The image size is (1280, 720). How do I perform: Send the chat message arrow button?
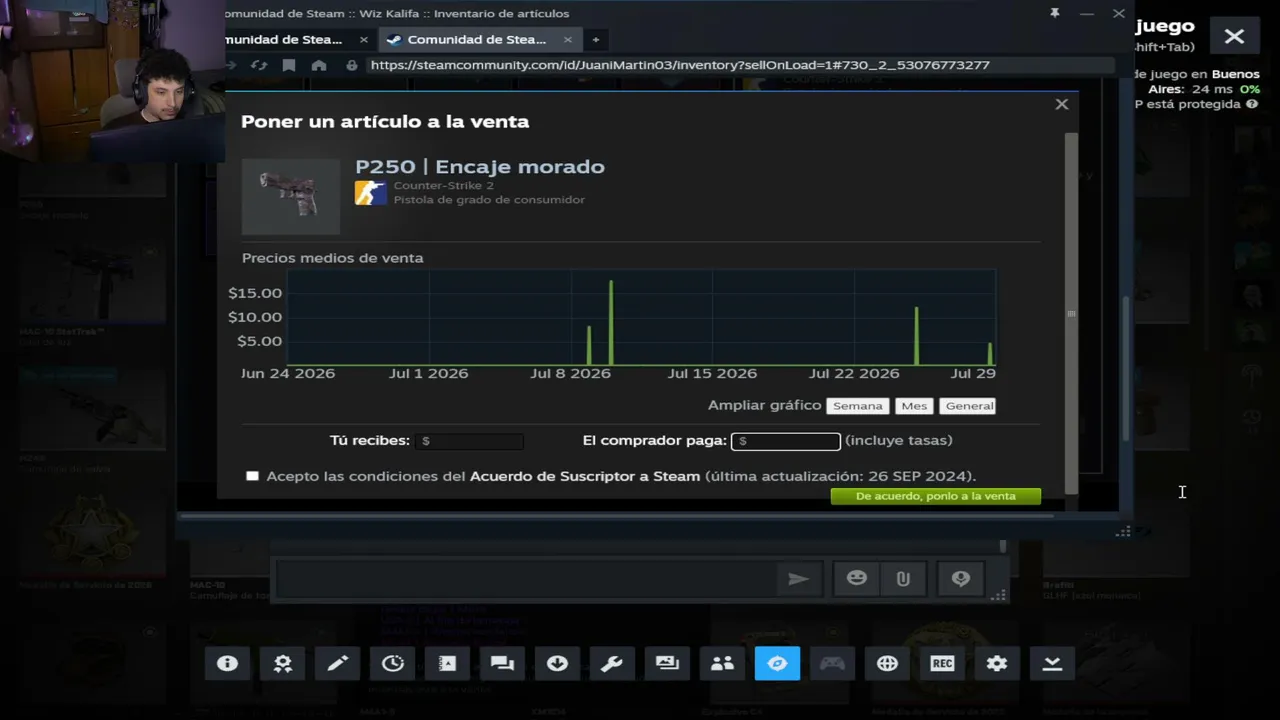coord(798,578)
